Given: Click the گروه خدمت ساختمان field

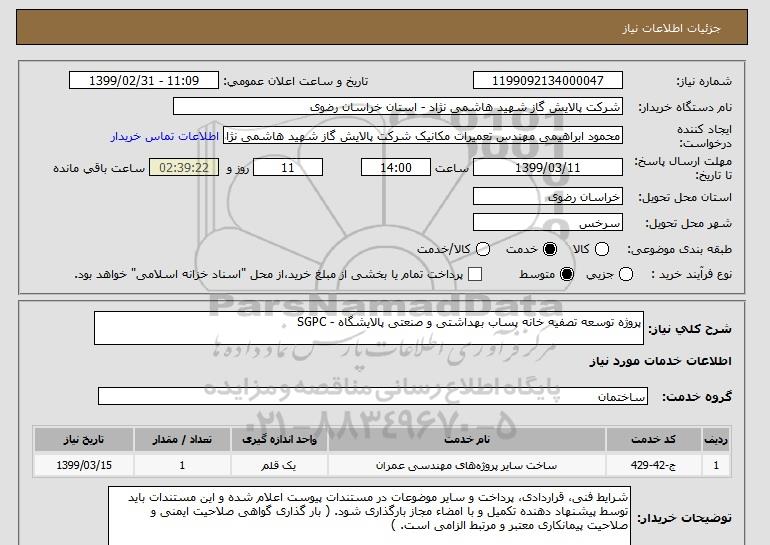Looking at the screenshot, I should point(373,396).
